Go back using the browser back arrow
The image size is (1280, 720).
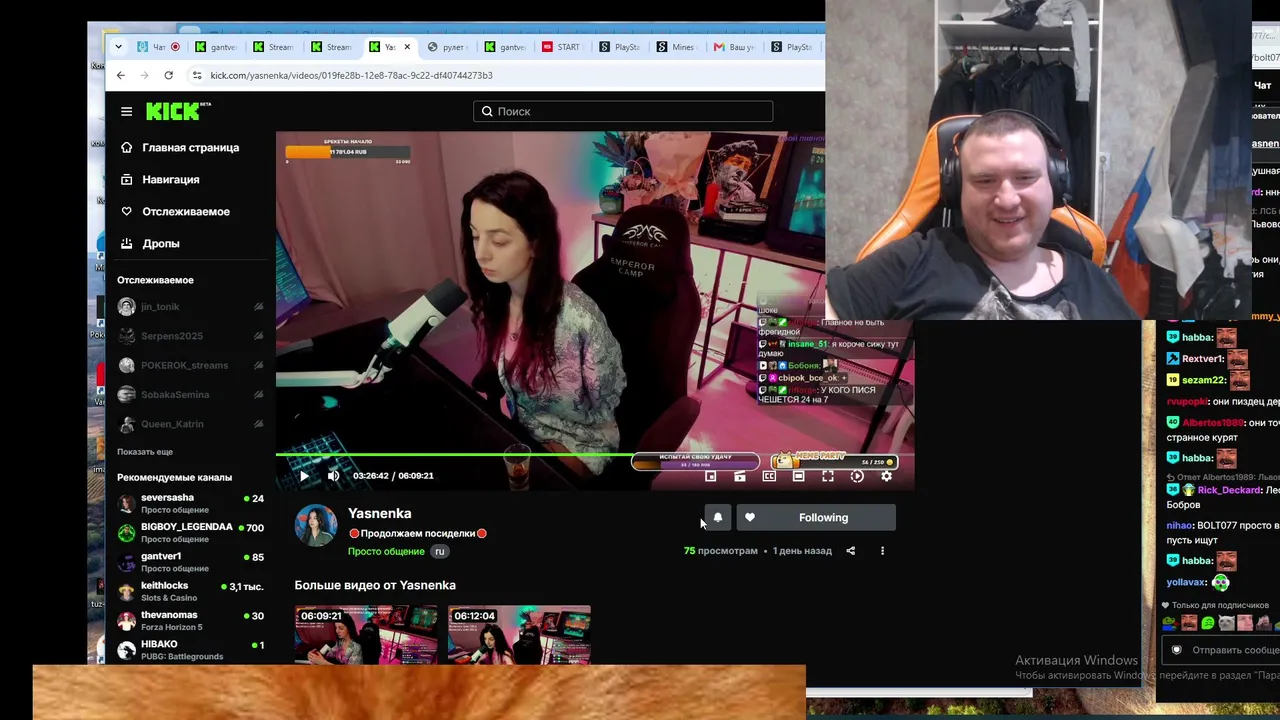[121, 75]
